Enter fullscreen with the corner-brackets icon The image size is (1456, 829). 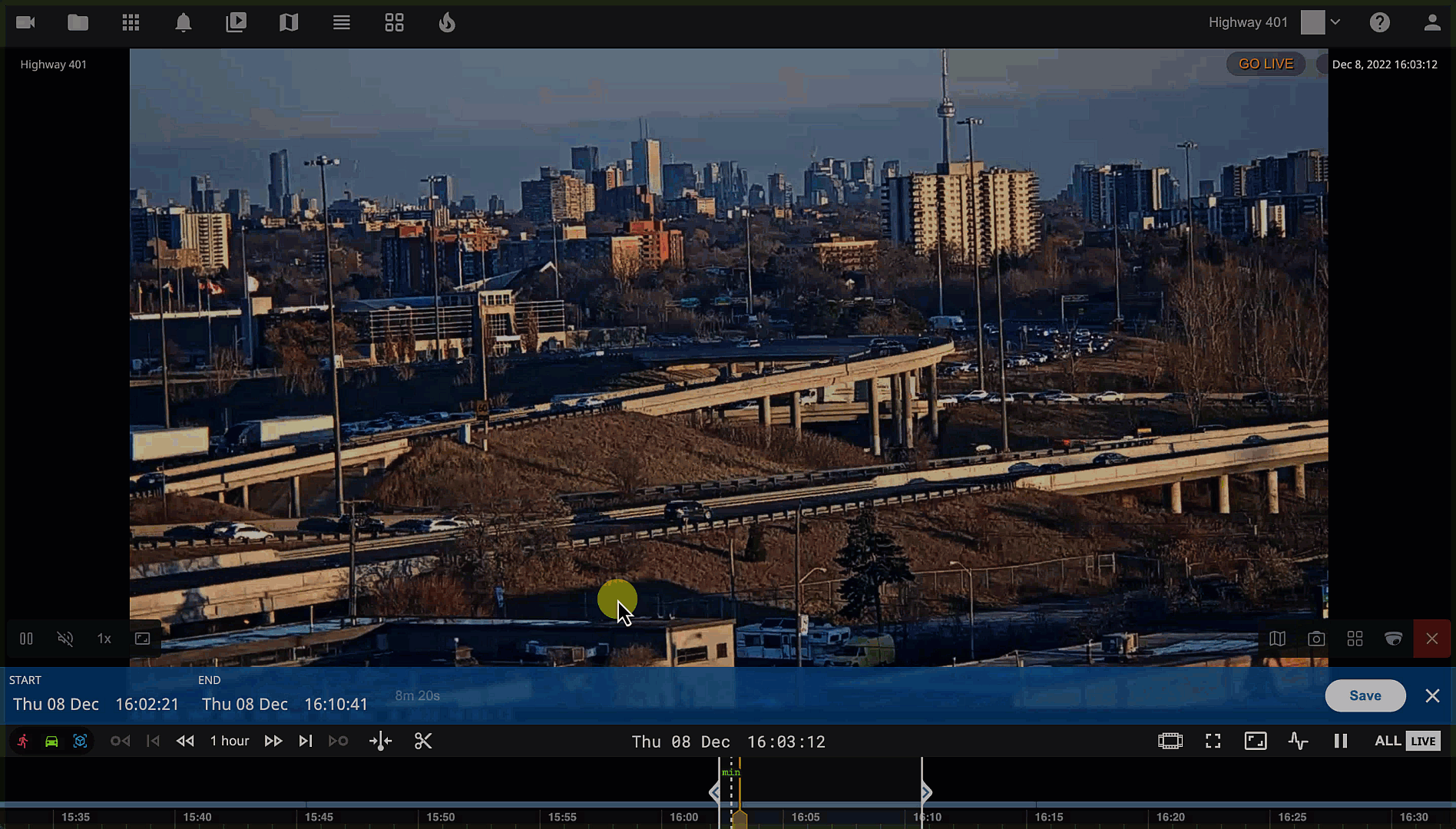(1213, 741)
